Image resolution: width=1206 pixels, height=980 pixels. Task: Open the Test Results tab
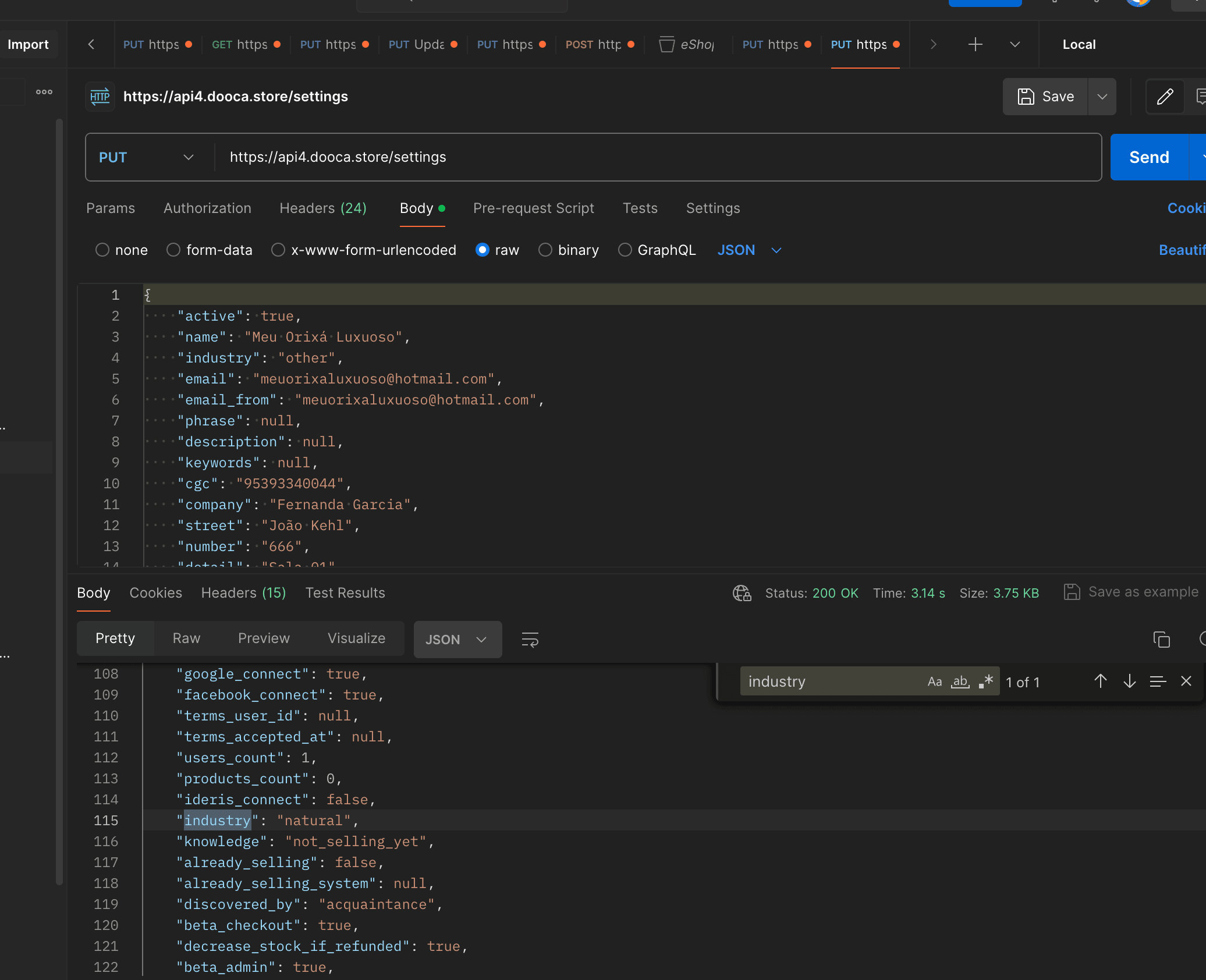tap(345, 593)
